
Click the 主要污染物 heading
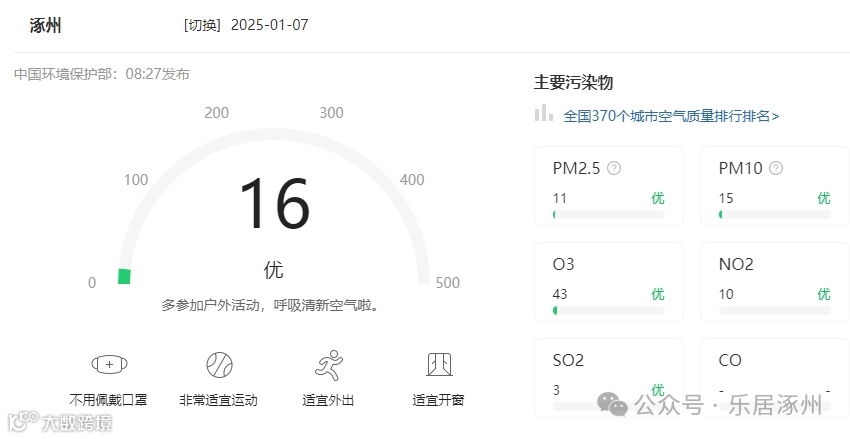(574, 82)
